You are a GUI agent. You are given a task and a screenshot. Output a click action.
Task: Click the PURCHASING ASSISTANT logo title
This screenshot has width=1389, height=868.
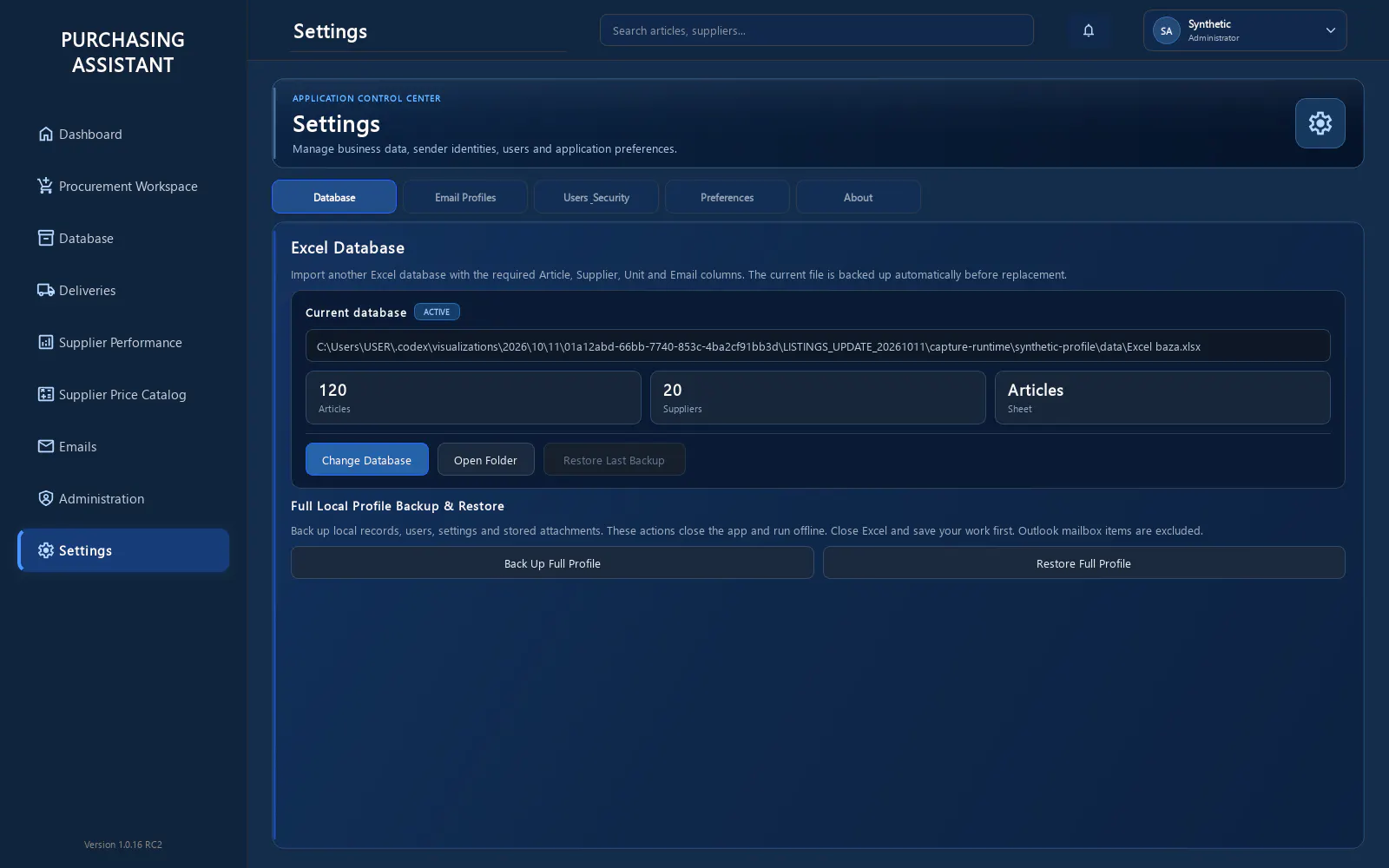(123, 52)
